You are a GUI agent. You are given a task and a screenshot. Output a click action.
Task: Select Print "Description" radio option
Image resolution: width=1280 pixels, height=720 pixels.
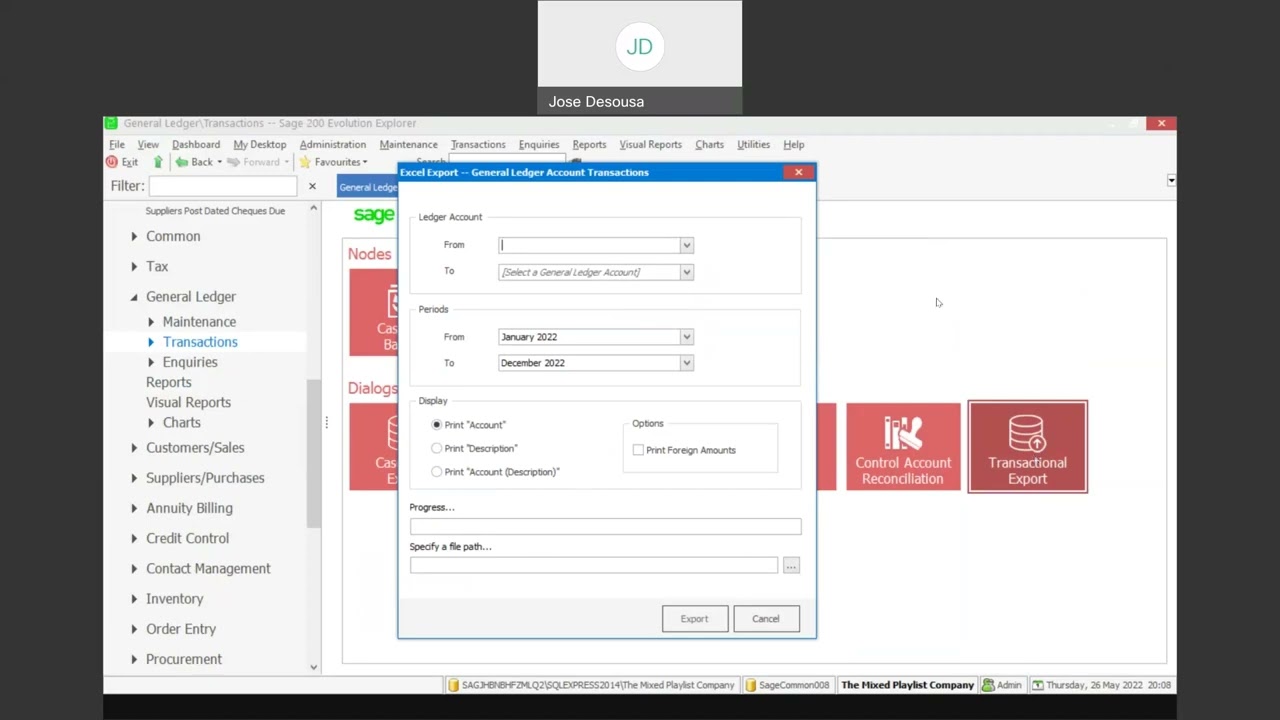437,449
